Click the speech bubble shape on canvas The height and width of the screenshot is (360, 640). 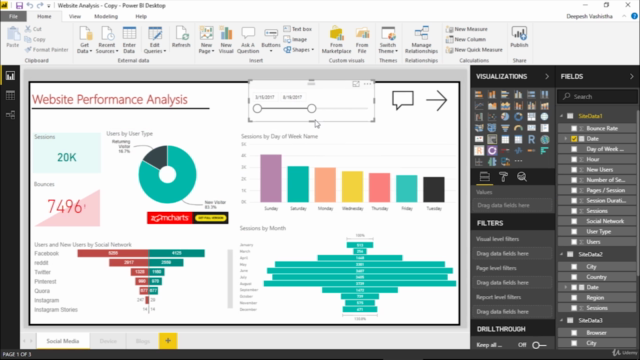click(x=403, y=100)
